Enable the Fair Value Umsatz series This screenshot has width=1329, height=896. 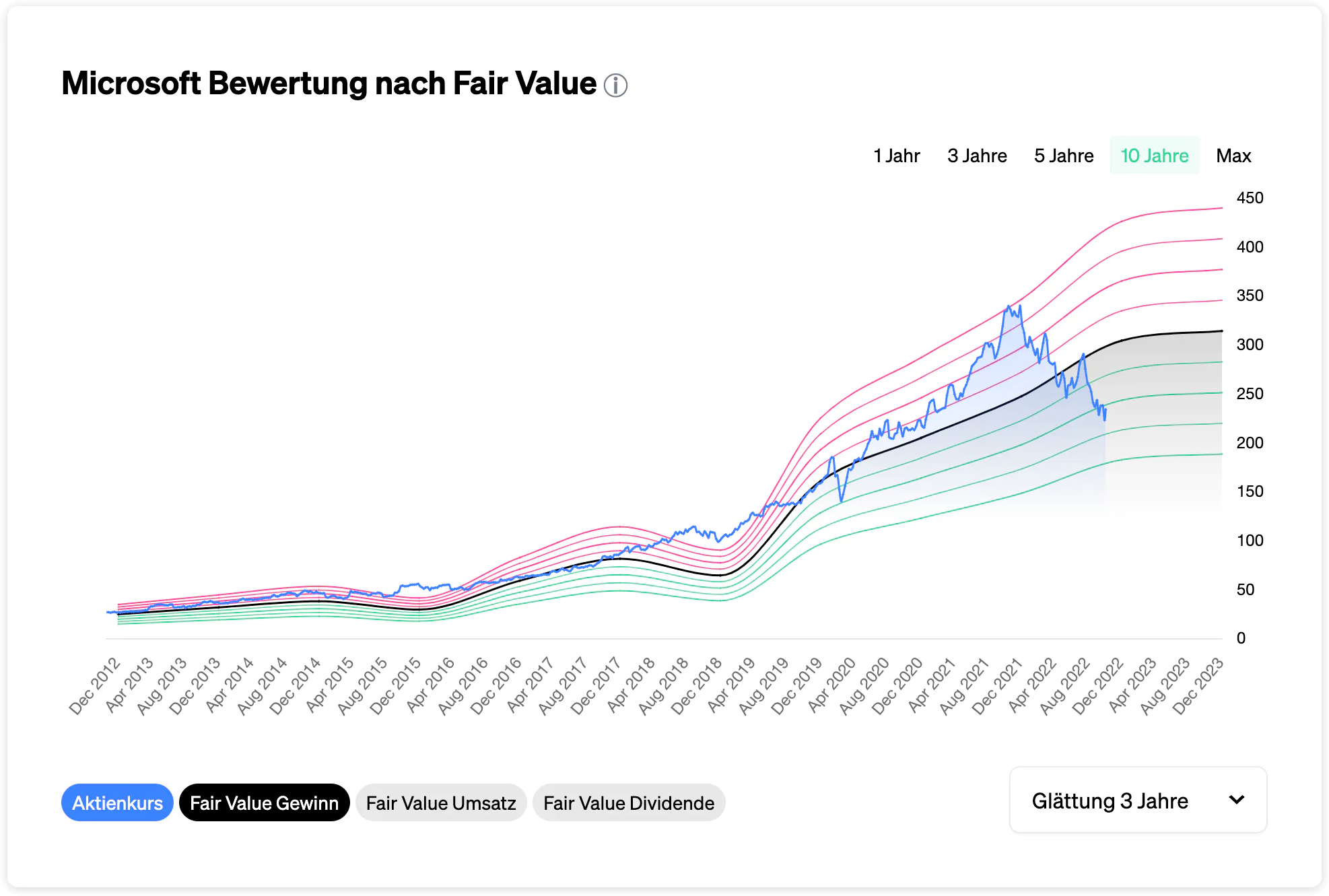(x=441, y=802)
